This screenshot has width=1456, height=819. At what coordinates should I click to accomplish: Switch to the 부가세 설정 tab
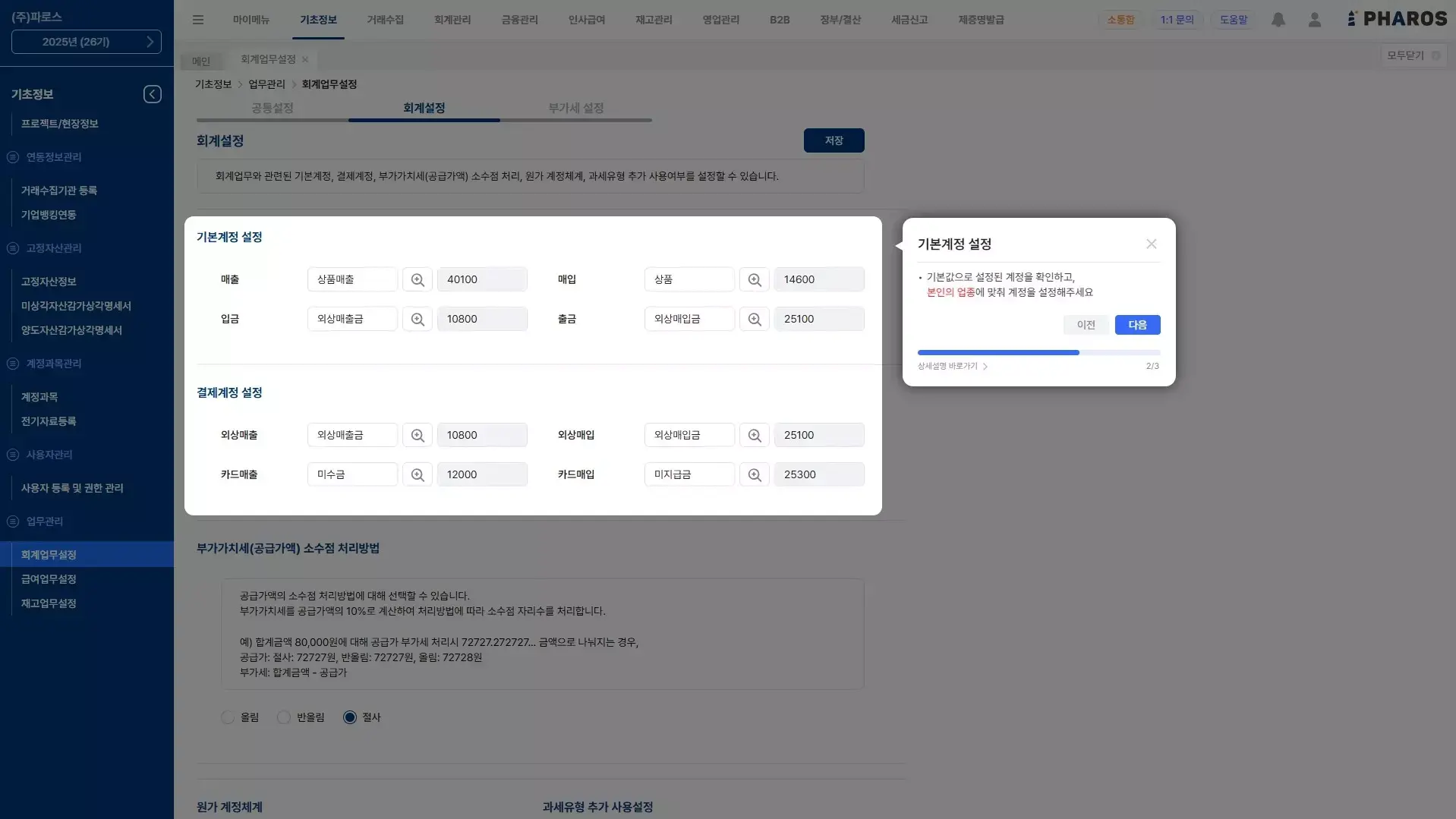pos(575,108)
